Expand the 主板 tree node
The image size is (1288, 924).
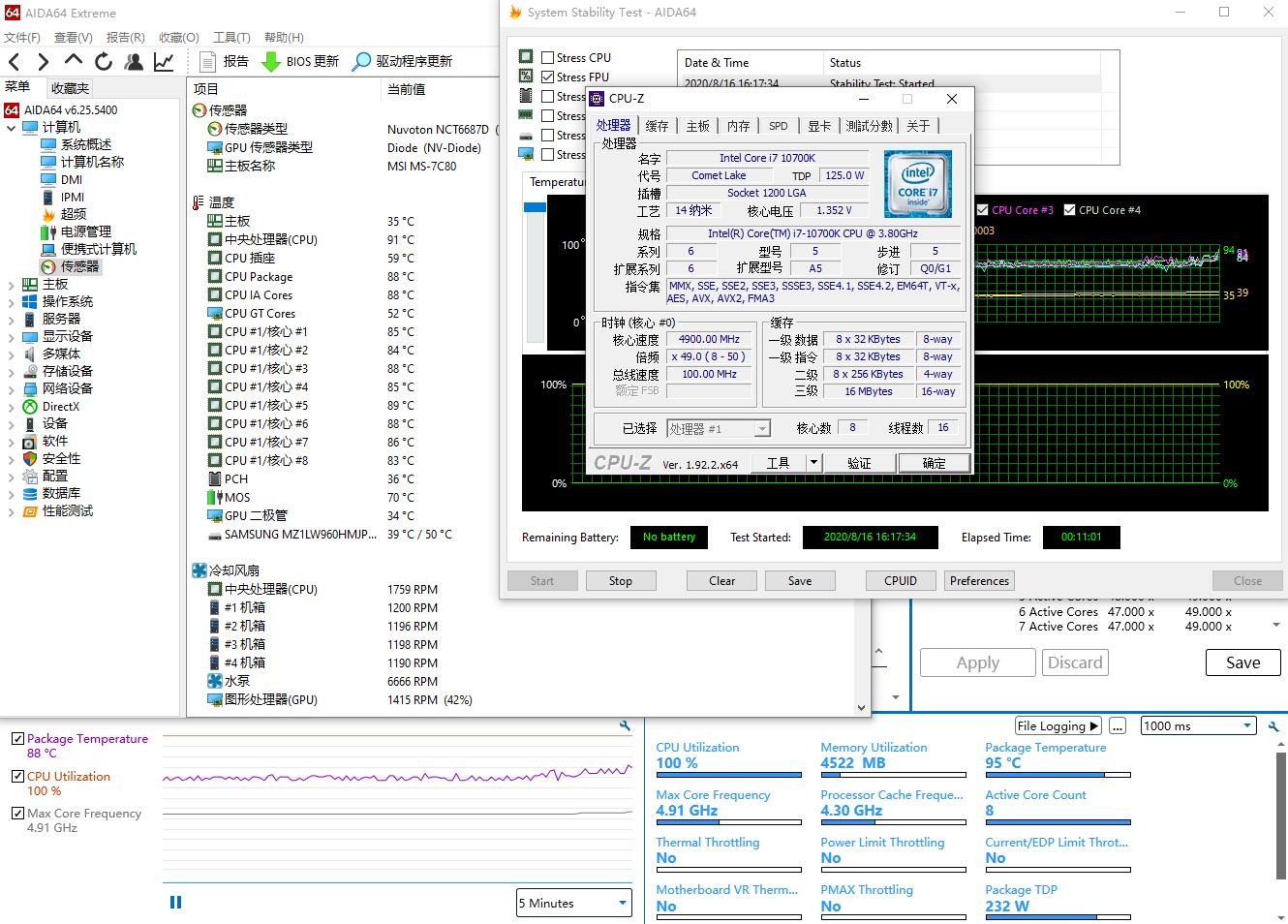coord(11,285)
